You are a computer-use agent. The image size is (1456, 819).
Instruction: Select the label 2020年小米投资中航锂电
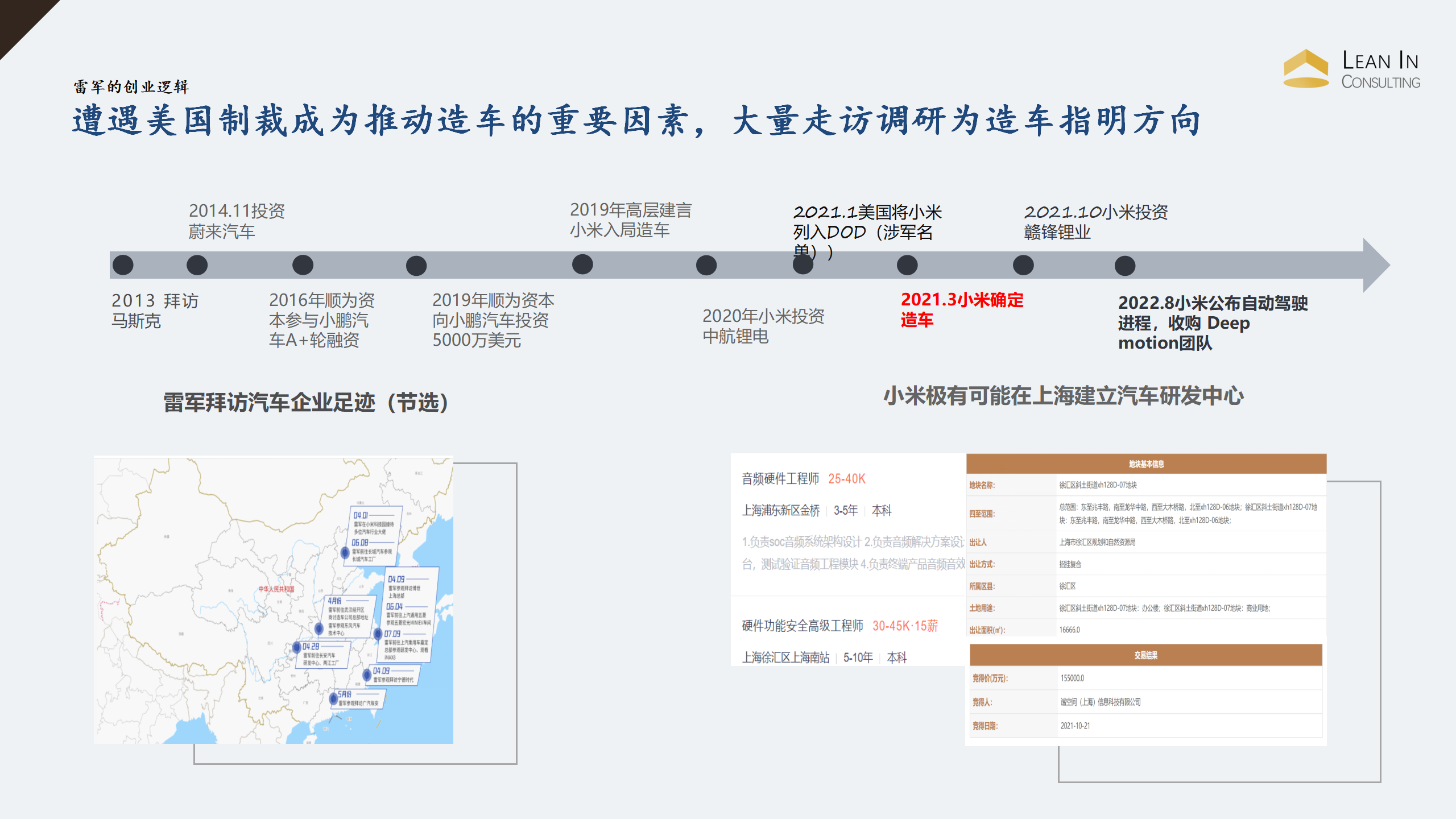[x=763, y=326]
